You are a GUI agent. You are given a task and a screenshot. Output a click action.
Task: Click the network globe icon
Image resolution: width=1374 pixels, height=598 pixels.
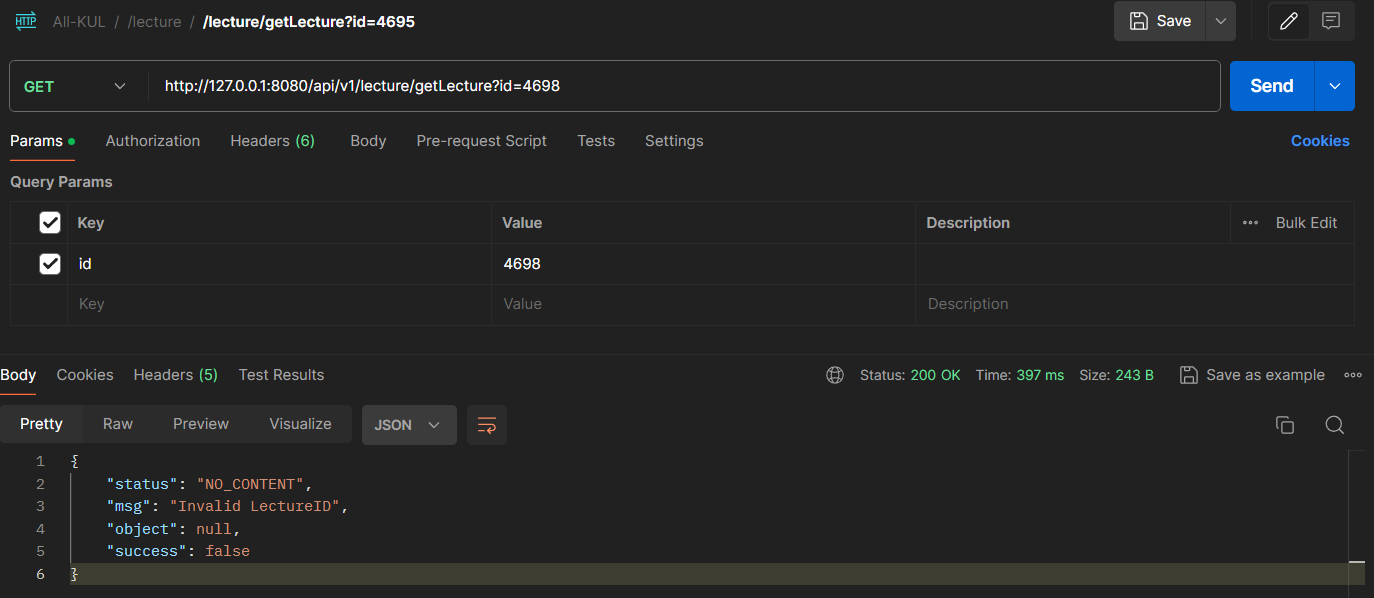point(835,375)
